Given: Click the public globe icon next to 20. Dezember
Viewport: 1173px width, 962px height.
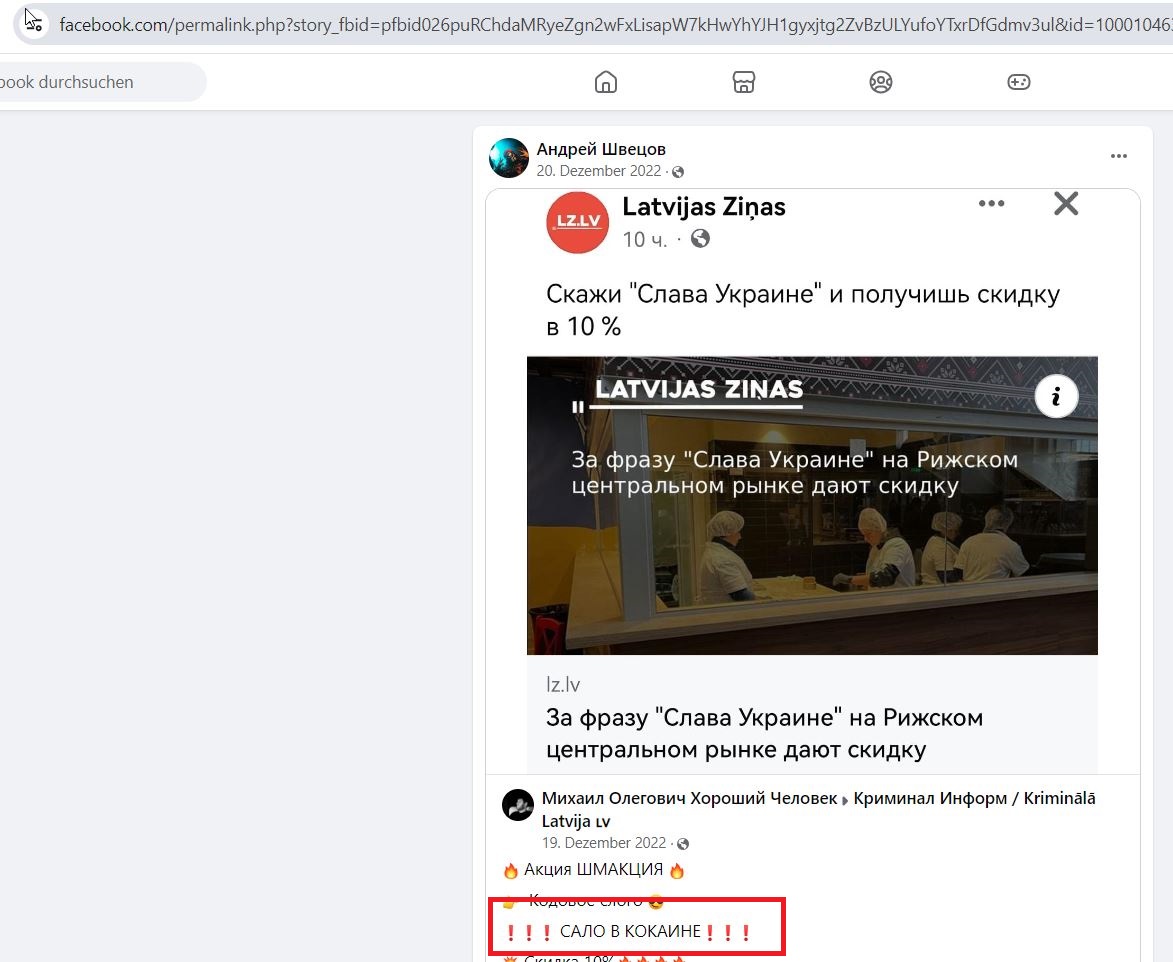Looking at the screenshot, I should point(678,172).
